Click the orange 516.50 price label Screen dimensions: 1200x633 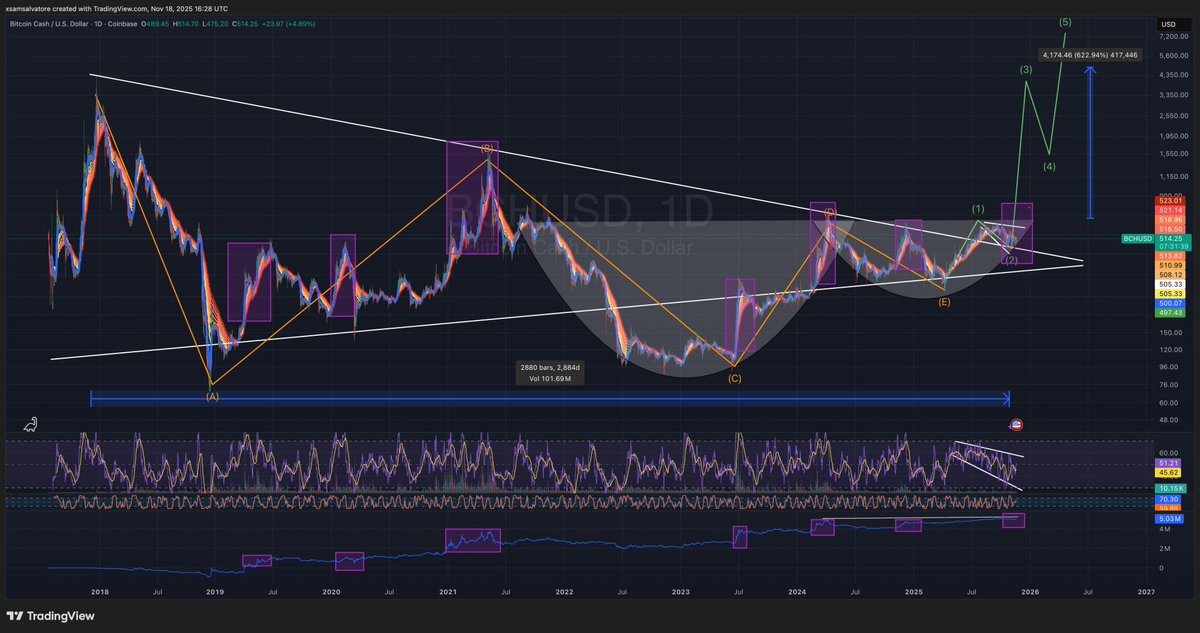1169,228
